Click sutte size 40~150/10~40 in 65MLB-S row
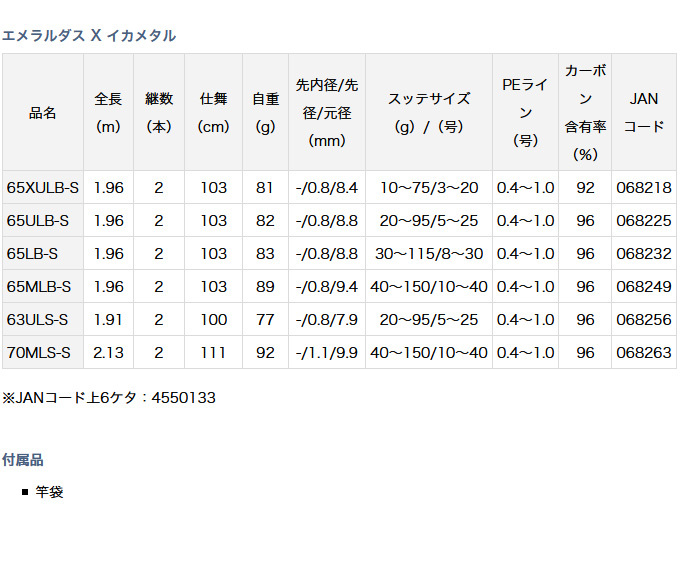The image size is (680, 572). click(429, 287)
